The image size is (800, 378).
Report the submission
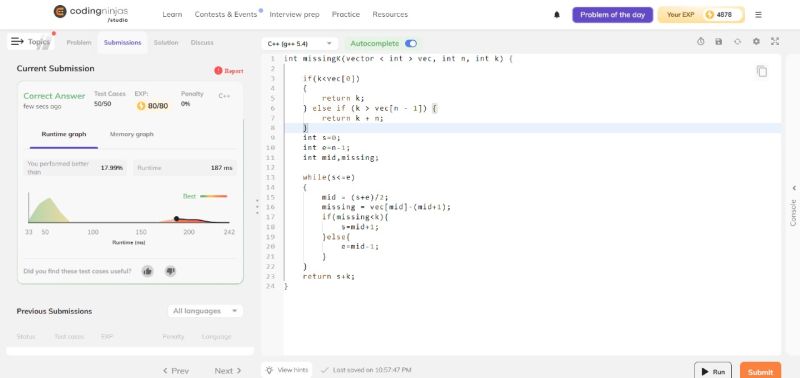tap(229, 71)
